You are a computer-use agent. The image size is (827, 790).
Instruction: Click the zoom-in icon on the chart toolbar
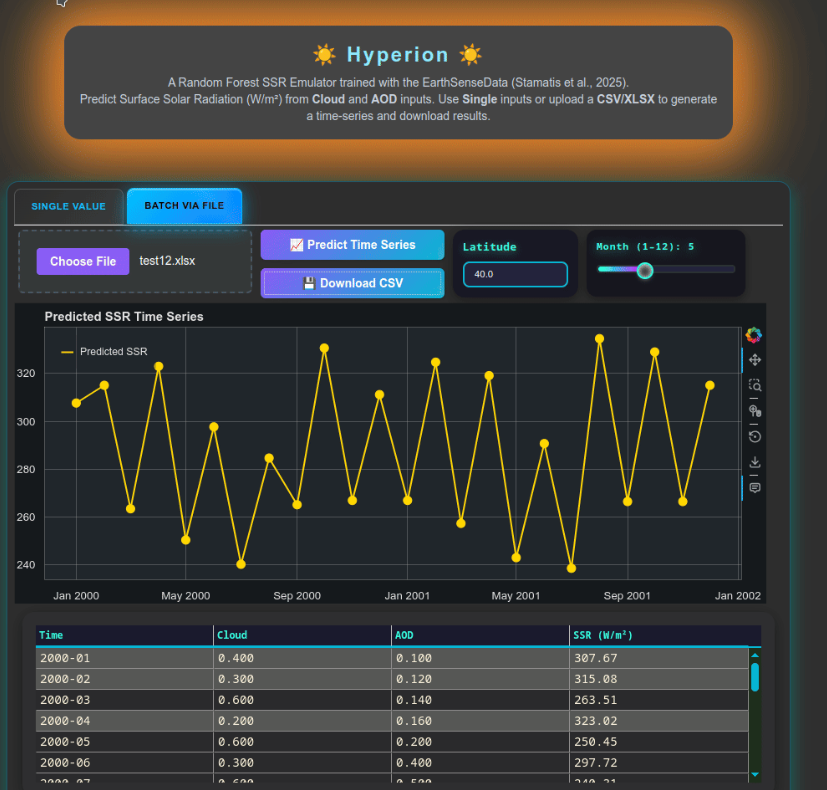click(x=754, y=410)
